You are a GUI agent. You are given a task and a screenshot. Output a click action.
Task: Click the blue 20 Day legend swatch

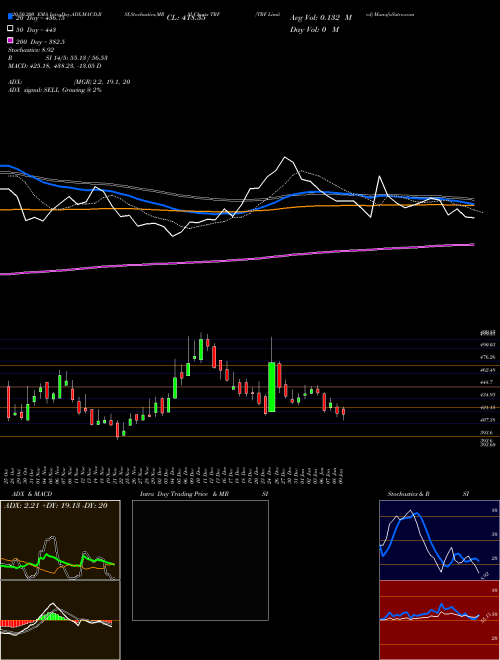pos(11,17)
